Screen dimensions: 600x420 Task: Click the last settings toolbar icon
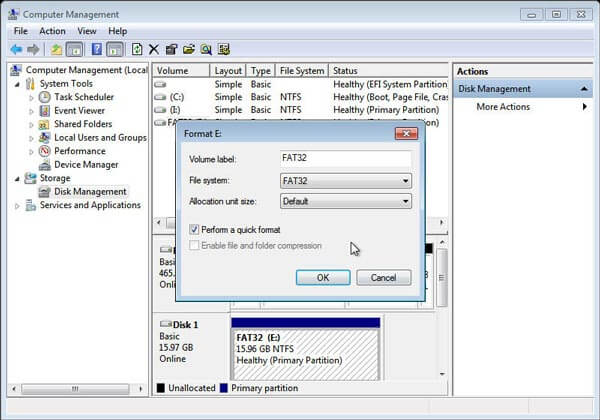pos(224,49)
